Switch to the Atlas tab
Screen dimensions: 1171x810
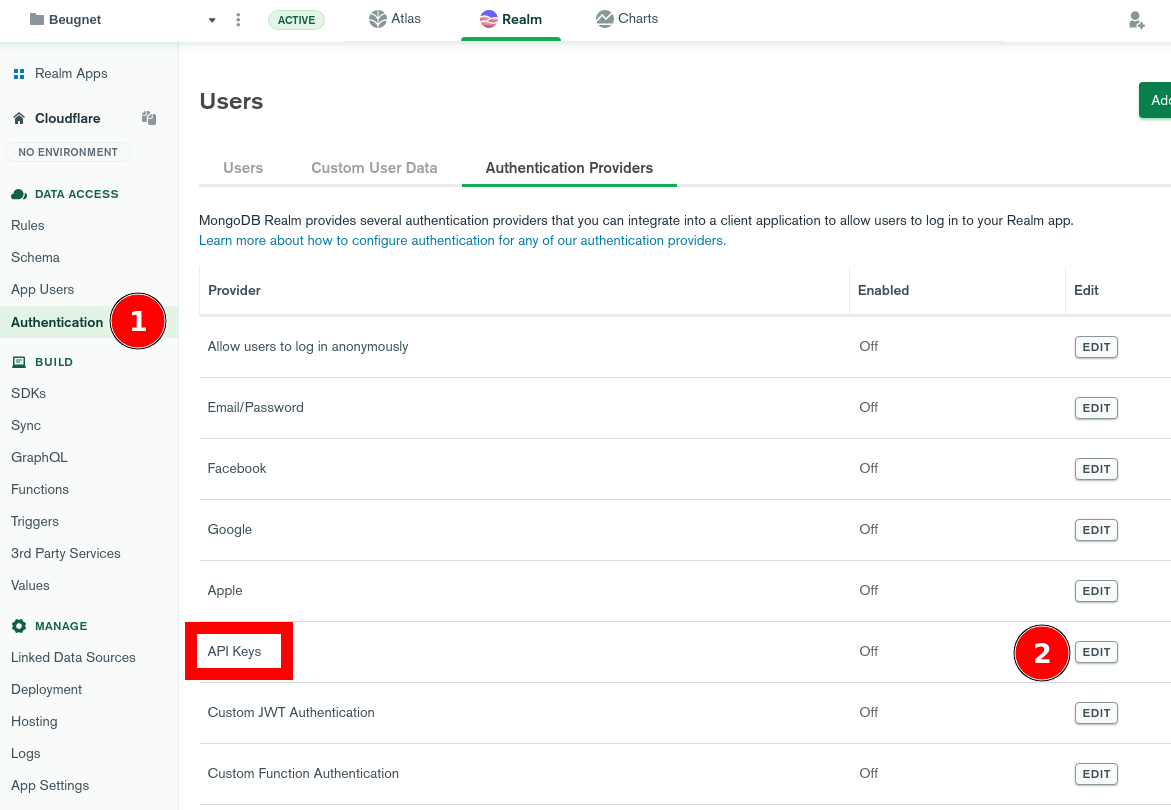click(395, 19)
